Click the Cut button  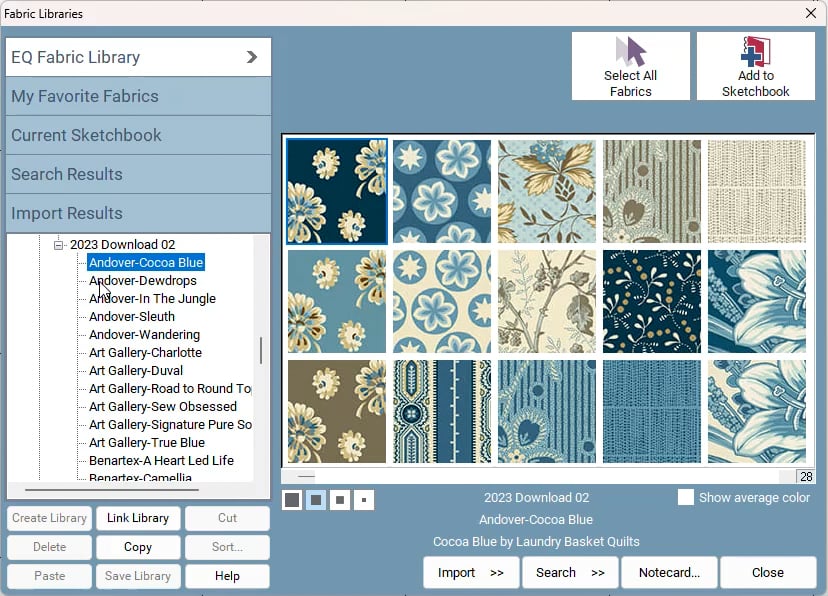click(227, 518)
